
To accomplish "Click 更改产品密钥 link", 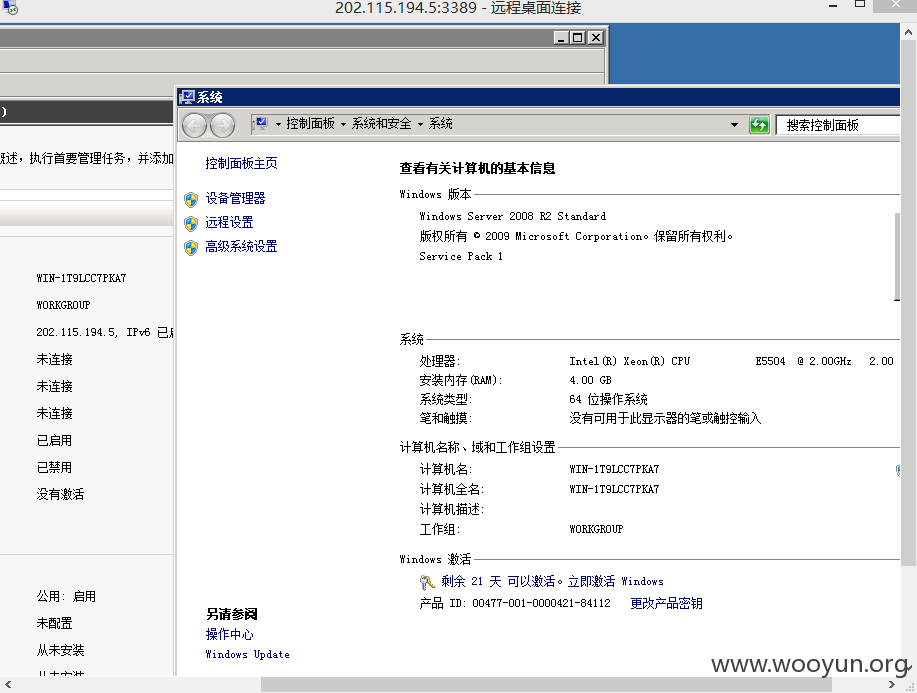I will (x=666, y=604).
